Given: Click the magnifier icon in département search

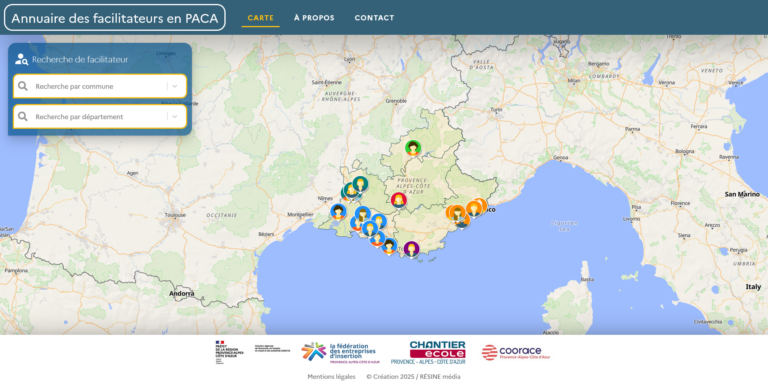Looking at the screenshot, I should [23, 117].
